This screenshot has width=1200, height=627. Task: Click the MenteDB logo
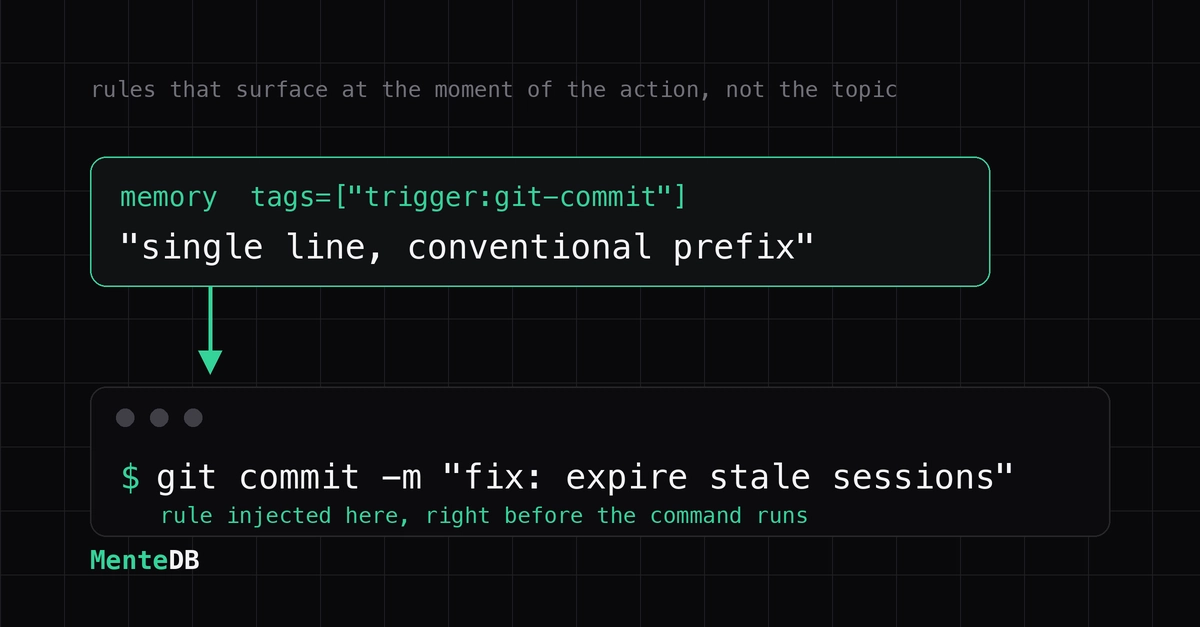145,561
